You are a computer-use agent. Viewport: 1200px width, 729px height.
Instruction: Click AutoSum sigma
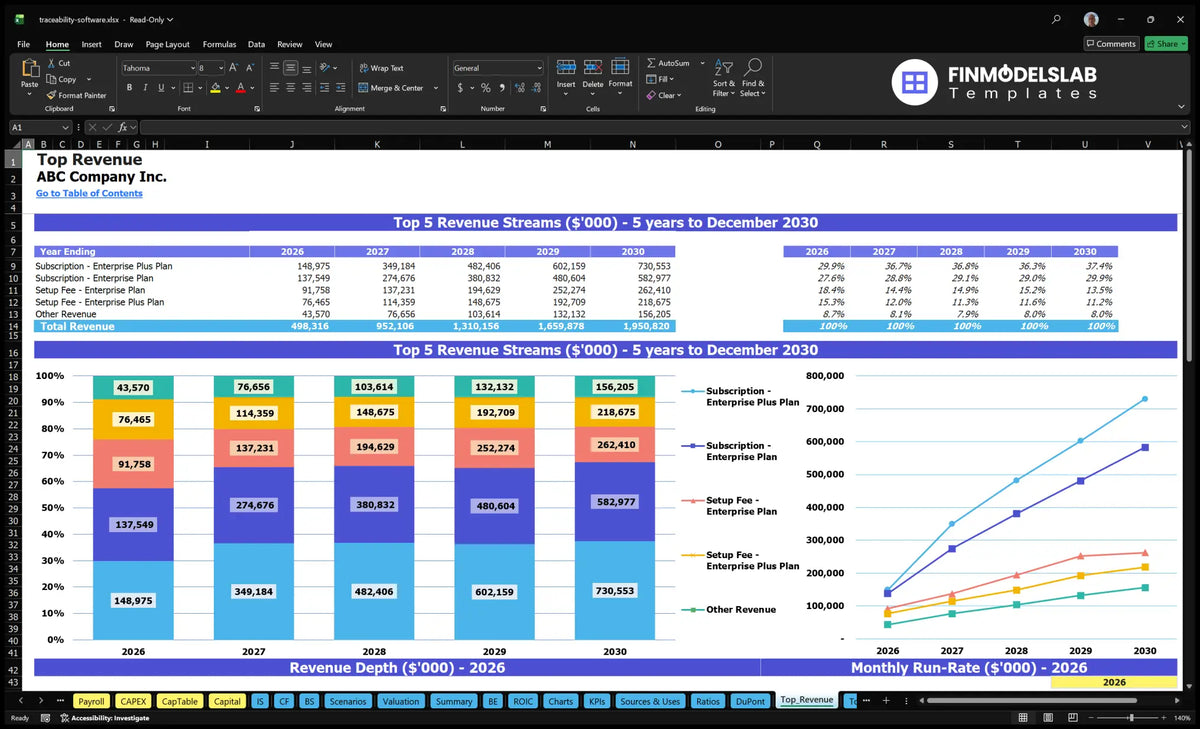pos(651,63)
